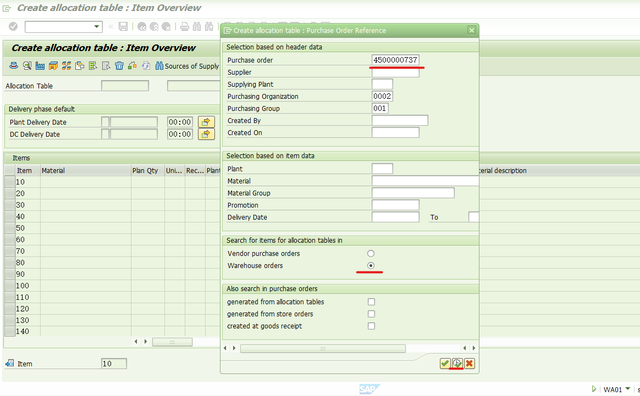This screenshot has height=396, width=640.
Task: Click the header hat icon in application toolbar
Action: pos(14,65)
